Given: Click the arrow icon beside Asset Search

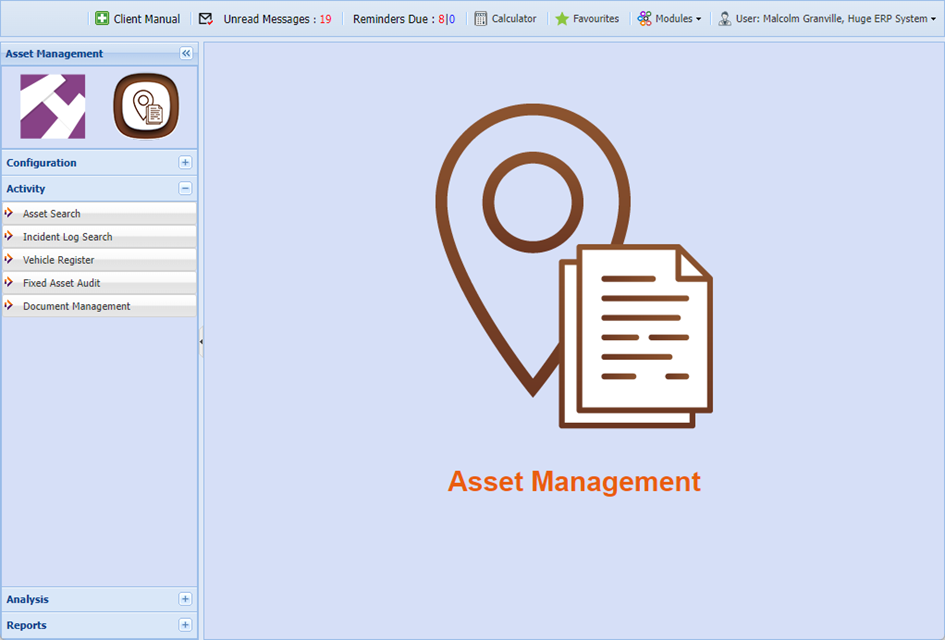Looking at the screenshot, I should click(x=9, y=213).
